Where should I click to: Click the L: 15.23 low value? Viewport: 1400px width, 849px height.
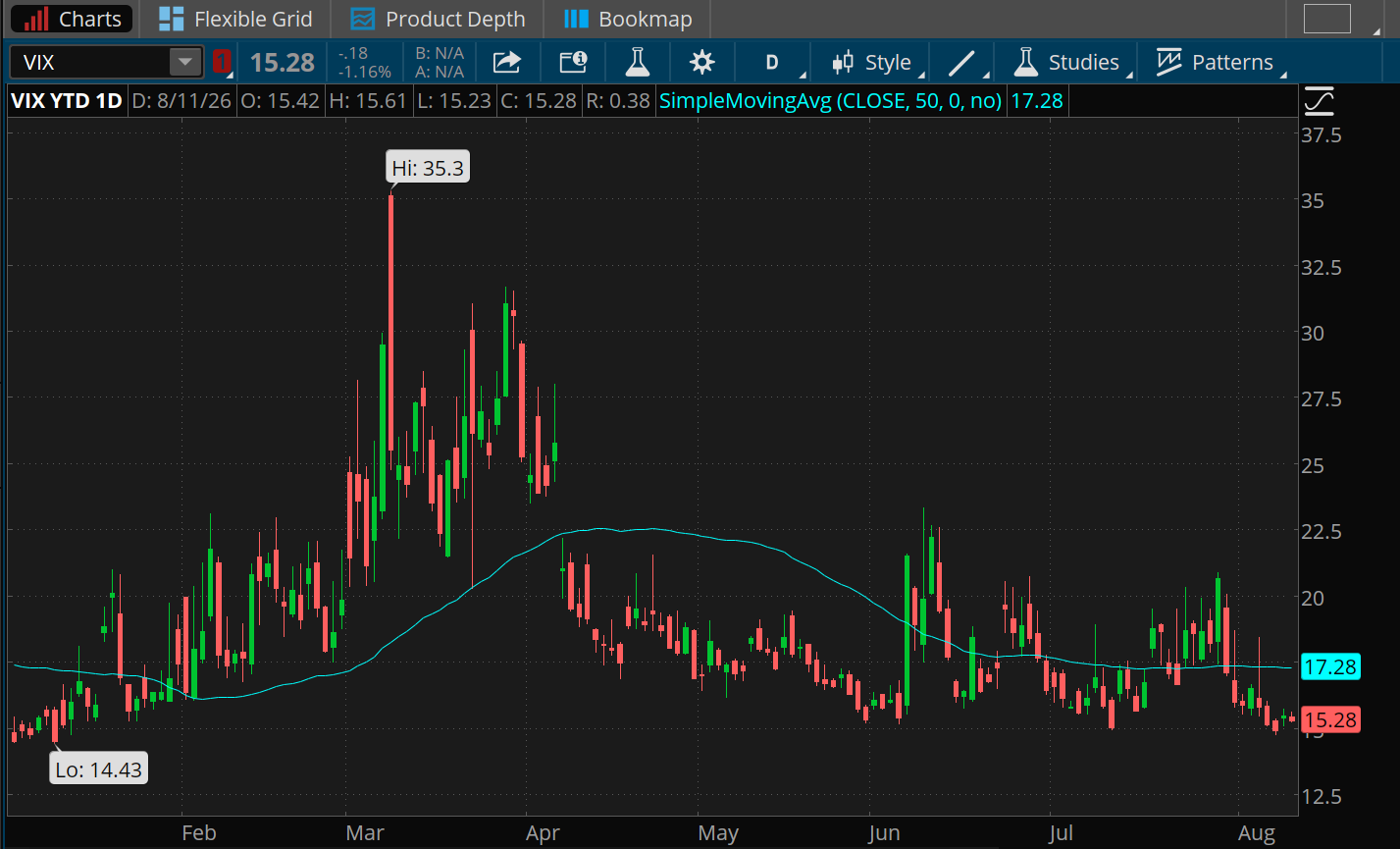click(455, 100)
